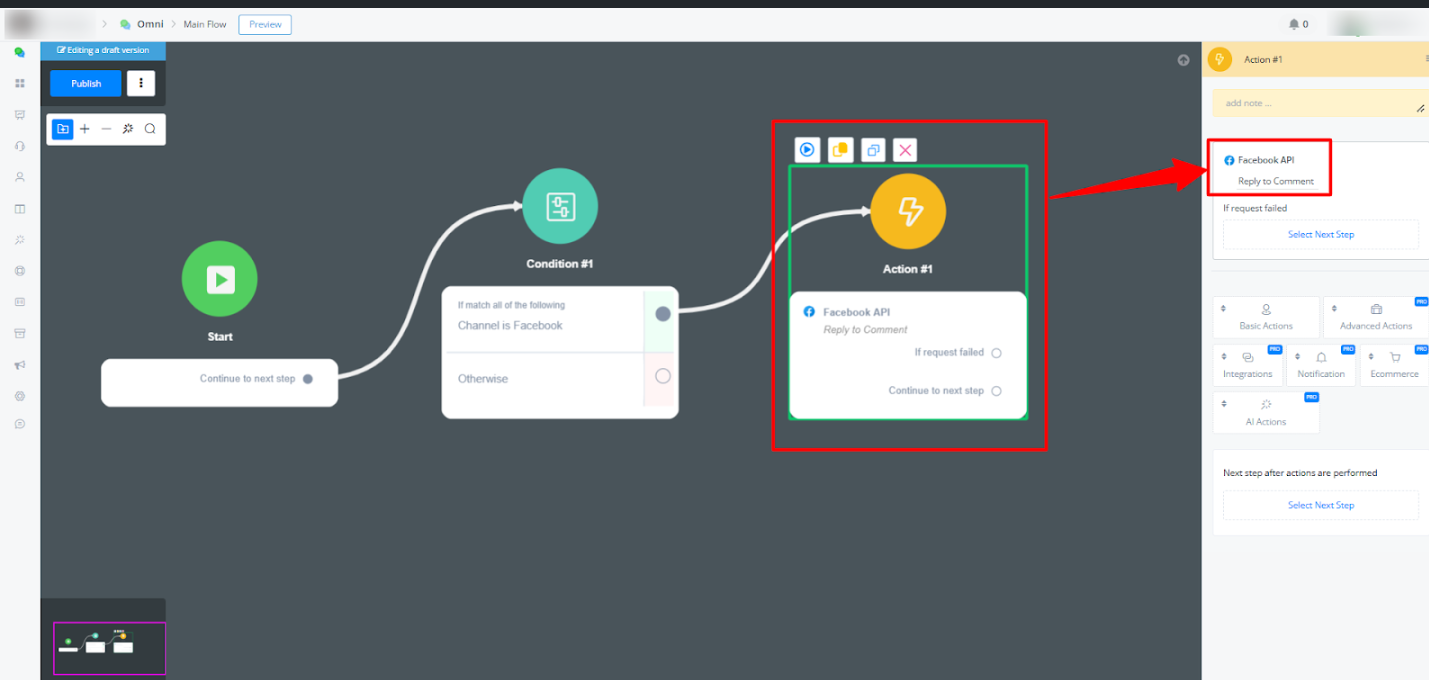Click the zoom in plus icon
The image size is (1429, 680).
click(x=85, y=129)
